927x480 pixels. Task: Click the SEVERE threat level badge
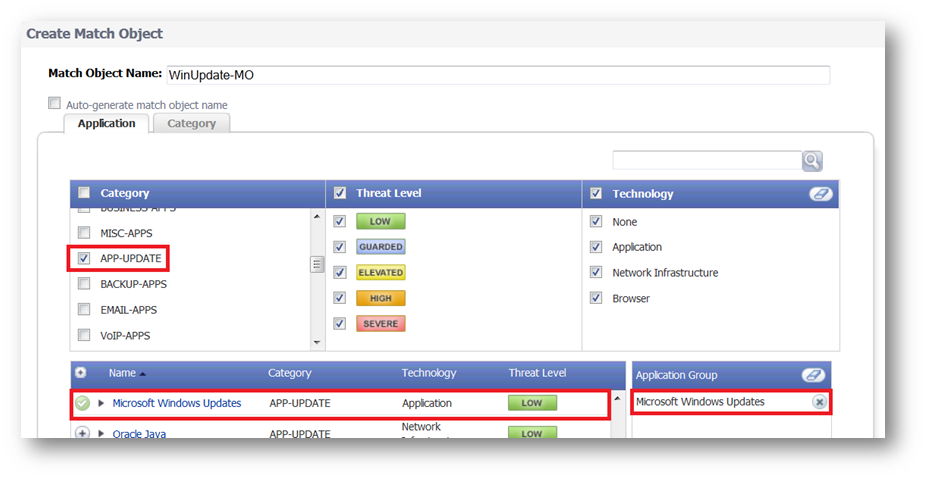pos(380,324)
